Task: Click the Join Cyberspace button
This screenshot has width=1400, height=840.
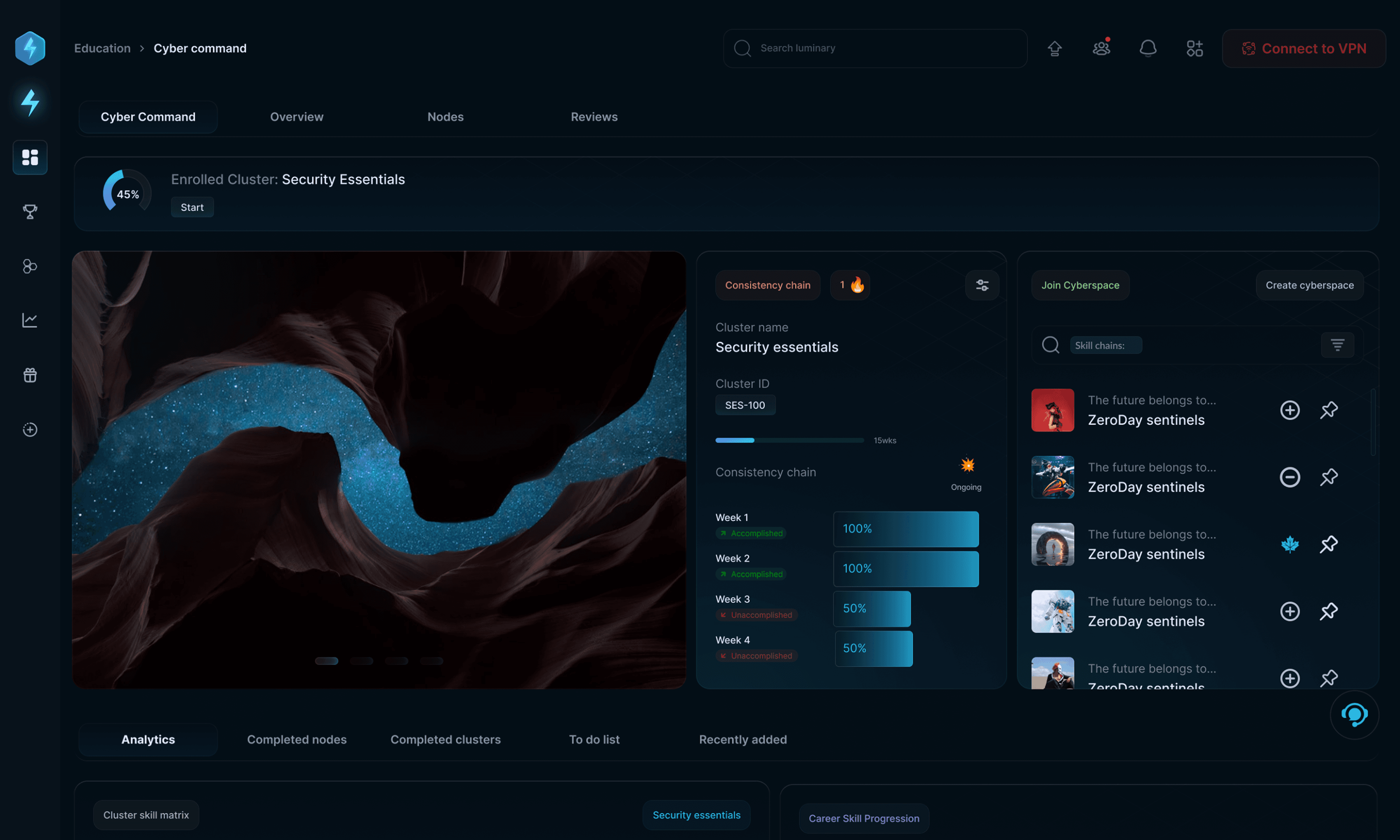Action: click(1080, 285)
